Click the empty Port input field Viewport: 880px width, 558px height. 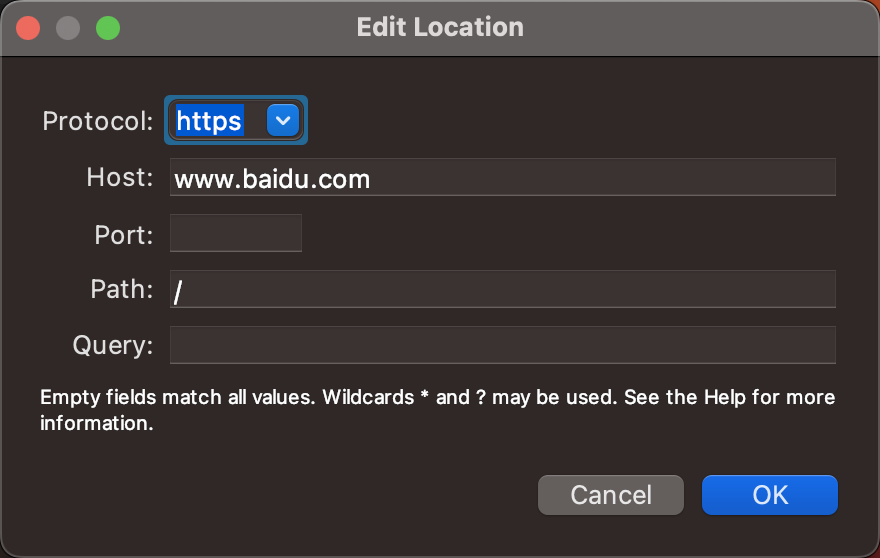[236, 235]
